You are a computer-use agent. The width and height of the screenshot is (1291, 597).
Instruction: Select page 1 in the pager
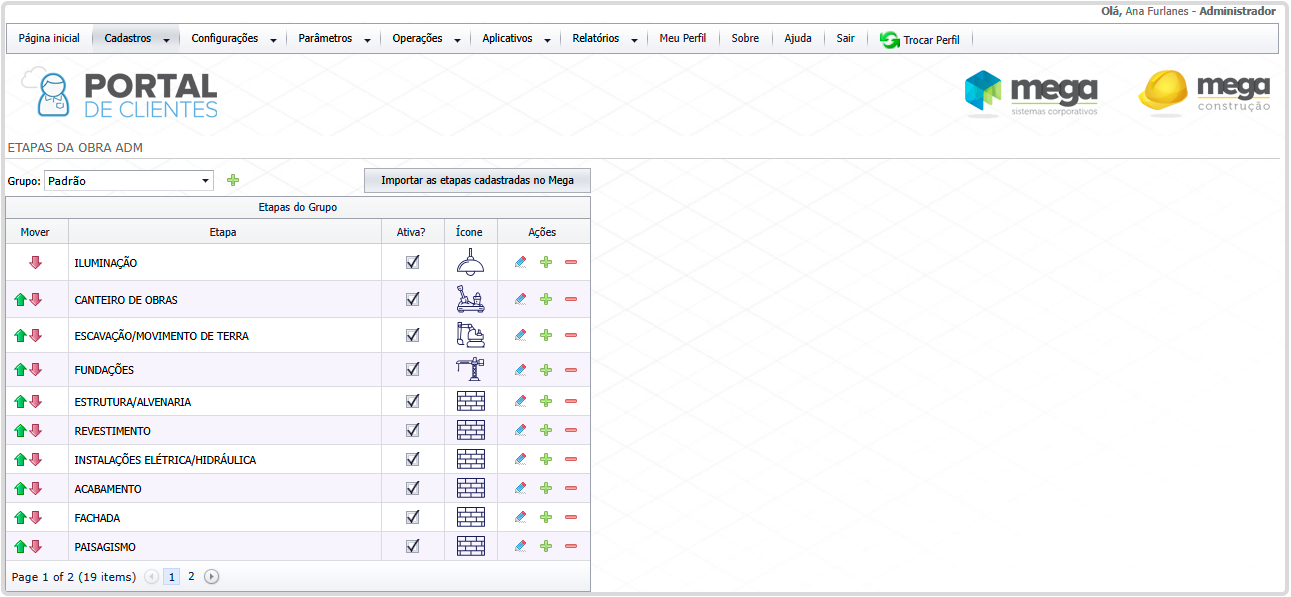coord(171,577)
